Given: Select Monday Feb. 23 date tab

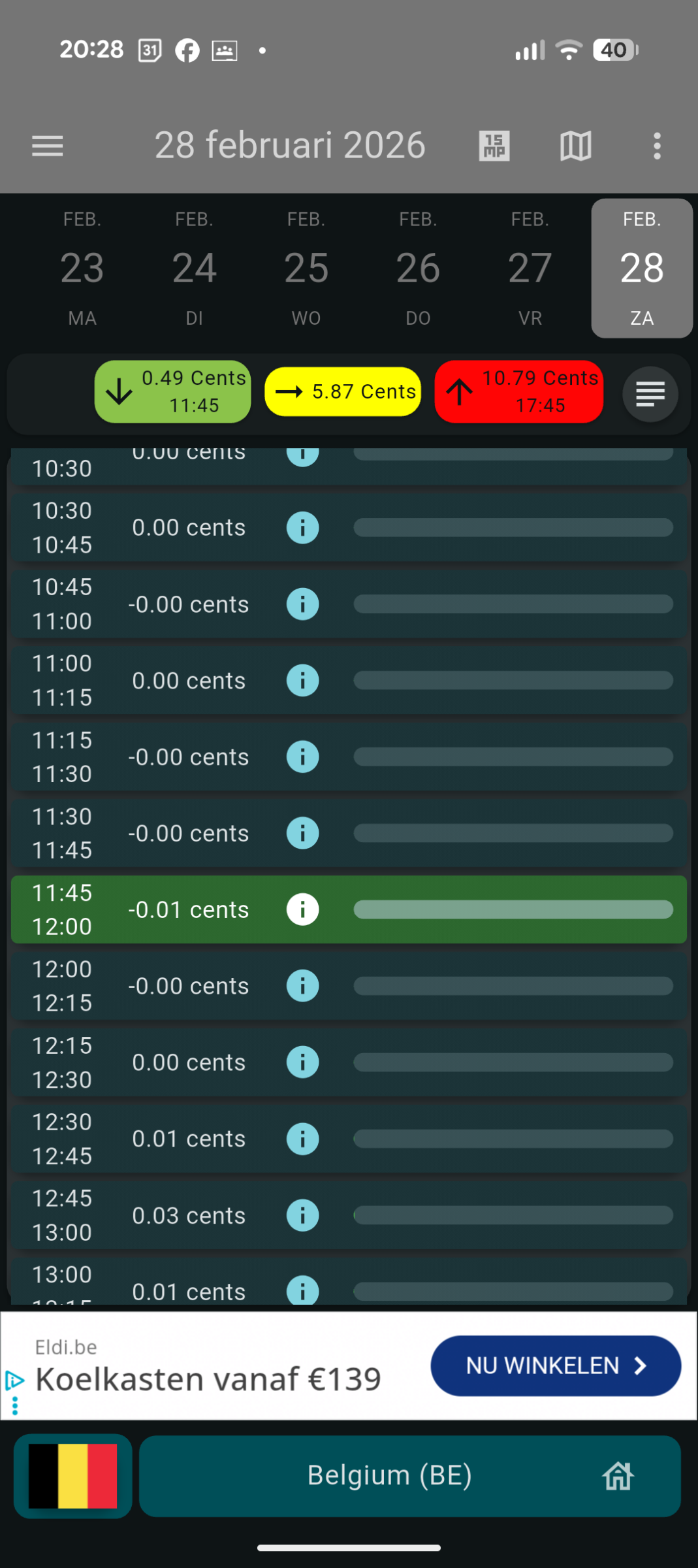Looking at the screenshot, I should [82, 269].
